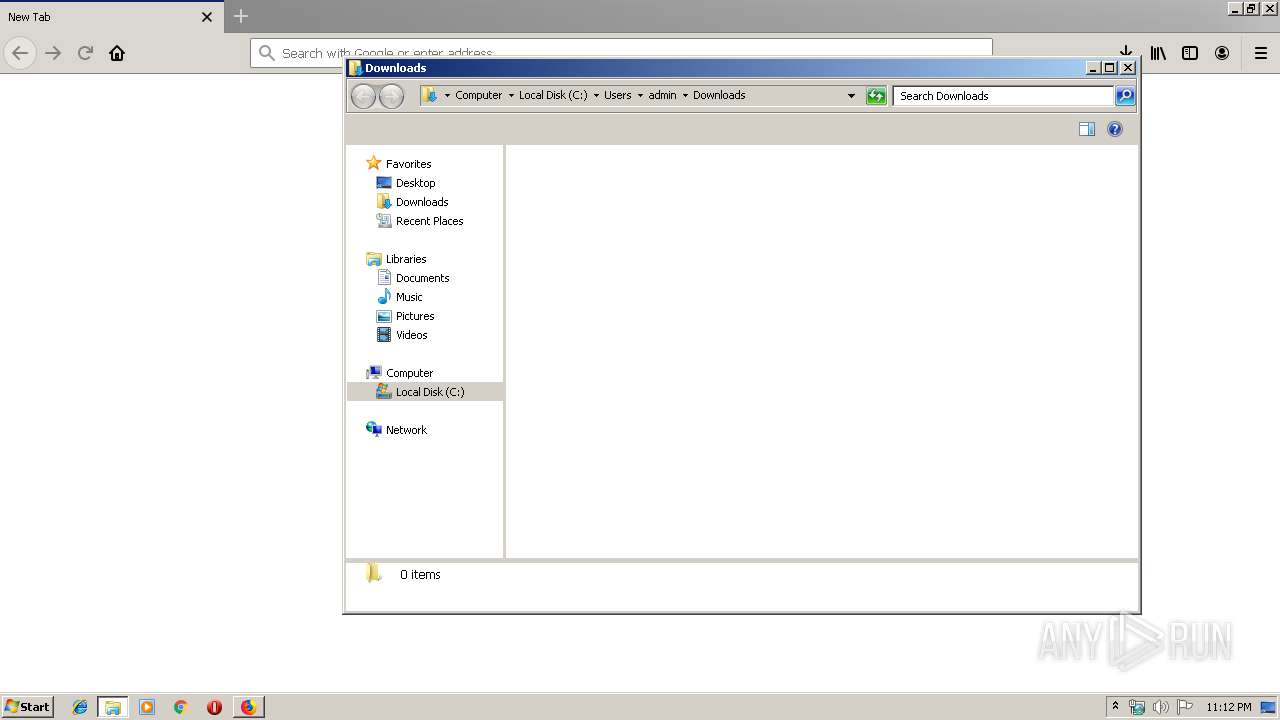Click the Search Downloads input field
Viewport: 1280px width, 720px height.
tap(1003, 96)
